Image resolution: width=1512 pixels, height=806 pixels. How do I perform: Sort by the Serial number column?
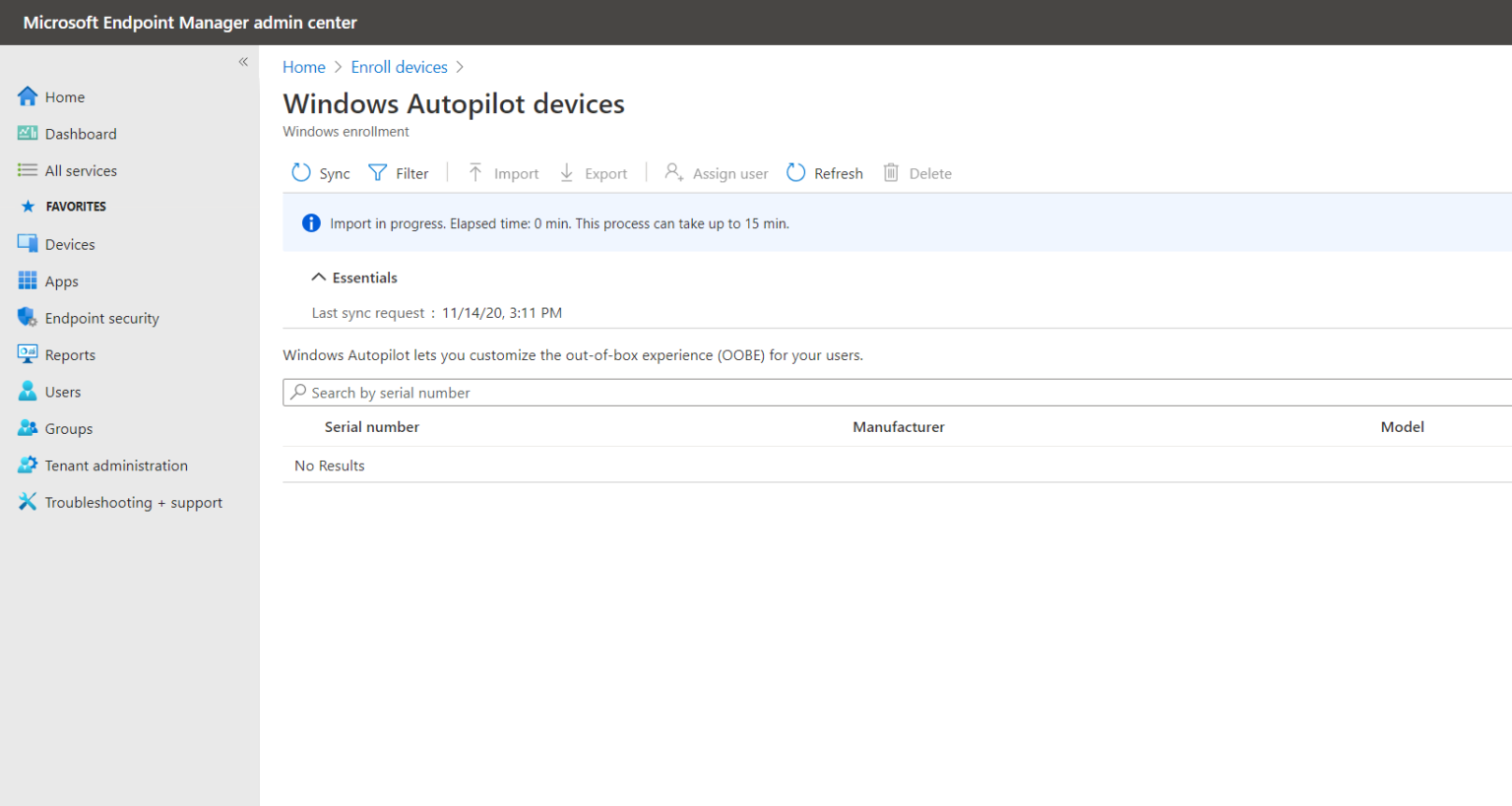pos(371,426)
